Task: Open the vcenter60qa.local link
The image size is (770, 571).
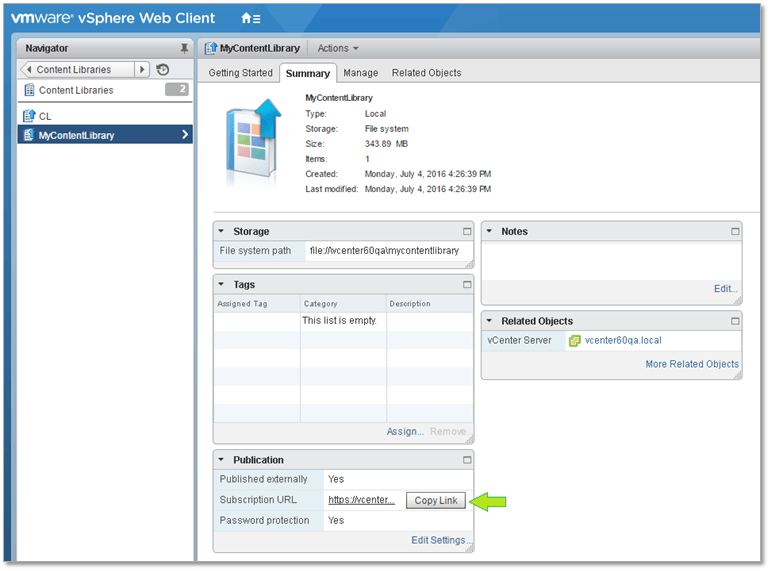Action: 623,340
